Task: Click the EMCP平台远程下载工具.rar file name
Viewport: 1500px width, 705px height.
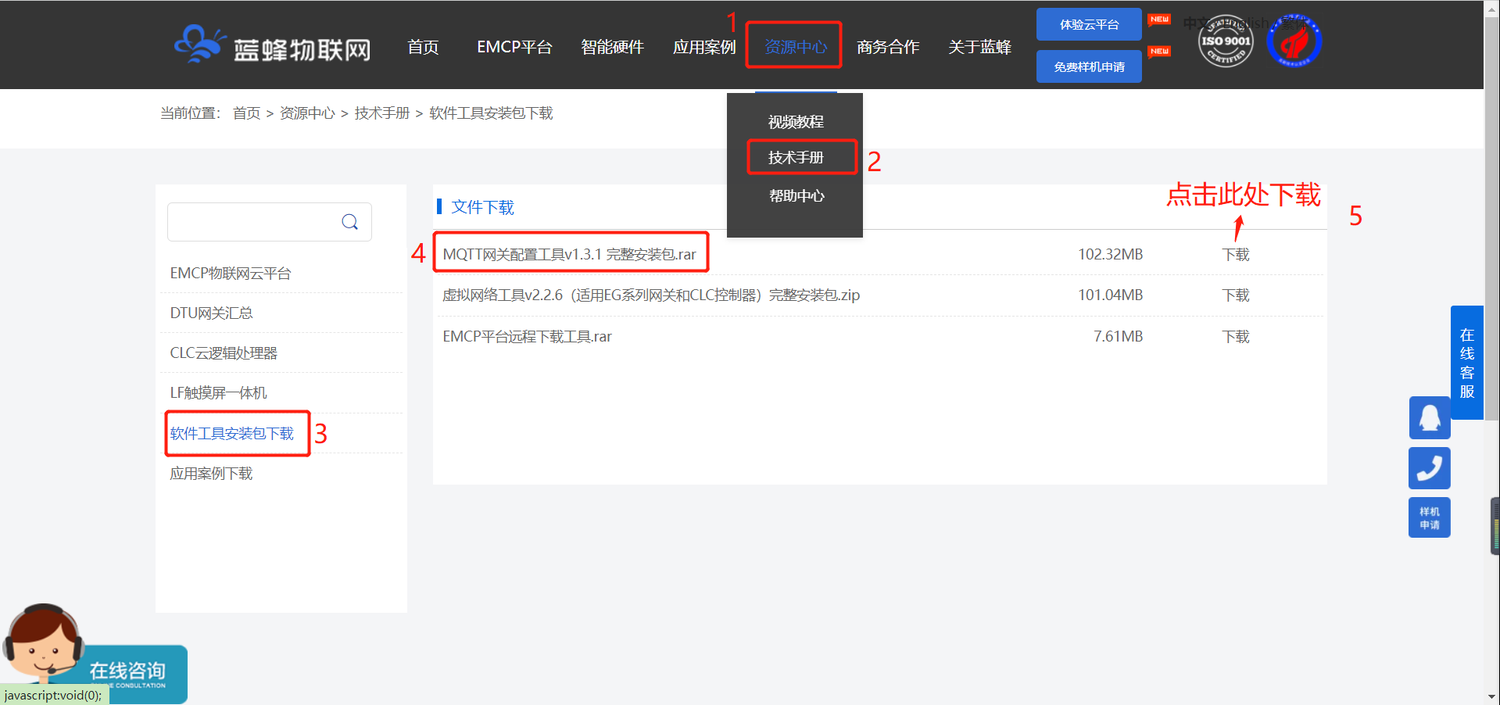Action: pos(527,336)
